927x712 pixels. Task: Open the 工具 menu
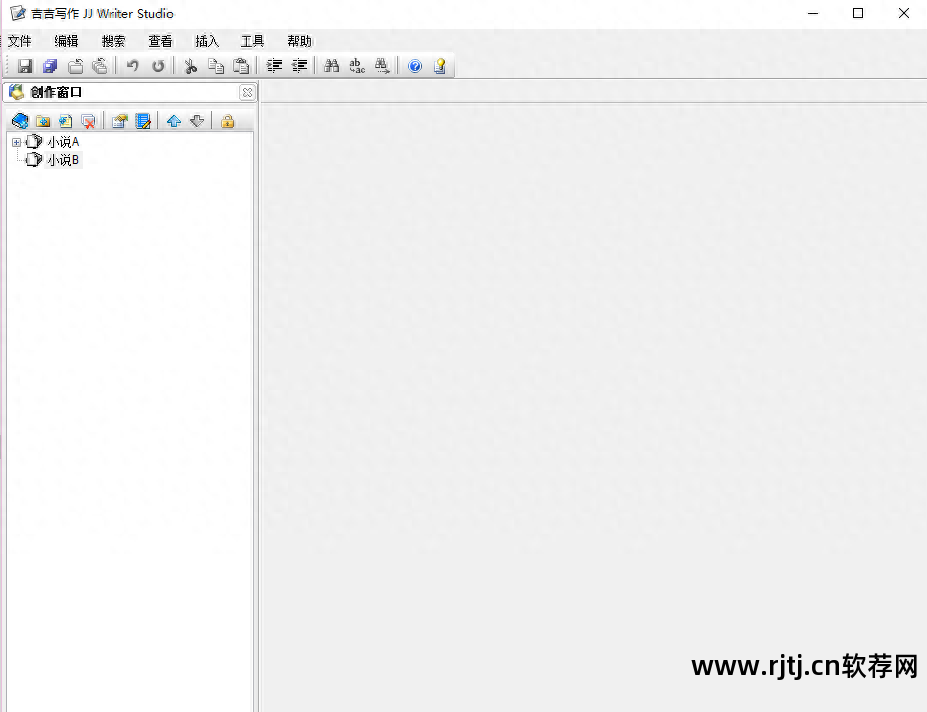point(252,41)
